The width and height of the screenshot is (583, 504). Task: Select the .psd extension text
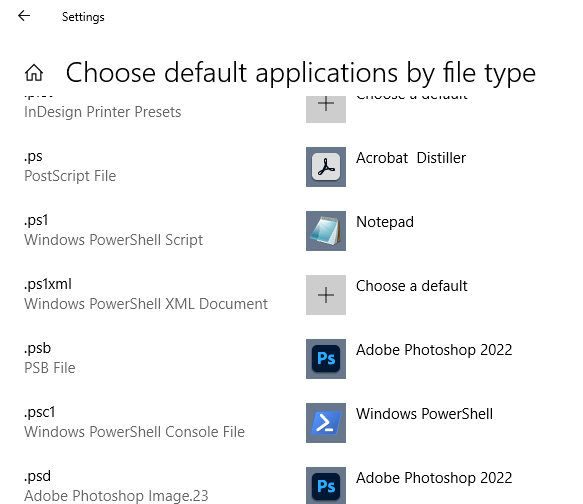click(37, 476)
